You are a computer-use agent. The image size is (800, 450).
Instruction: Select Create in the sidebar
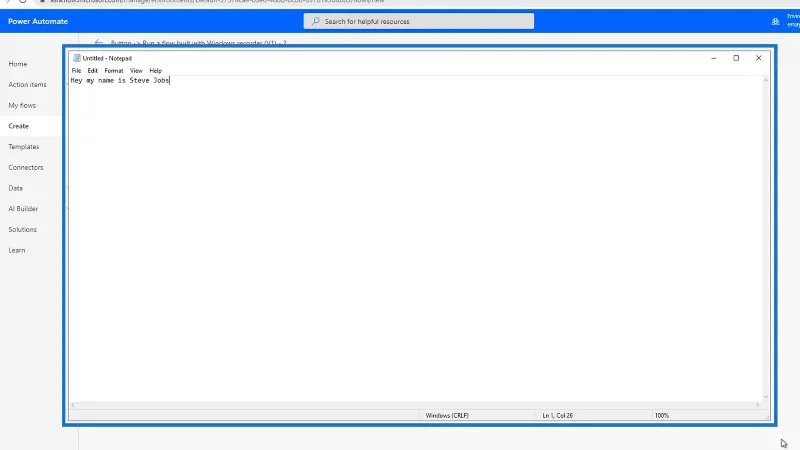[18, 126]
